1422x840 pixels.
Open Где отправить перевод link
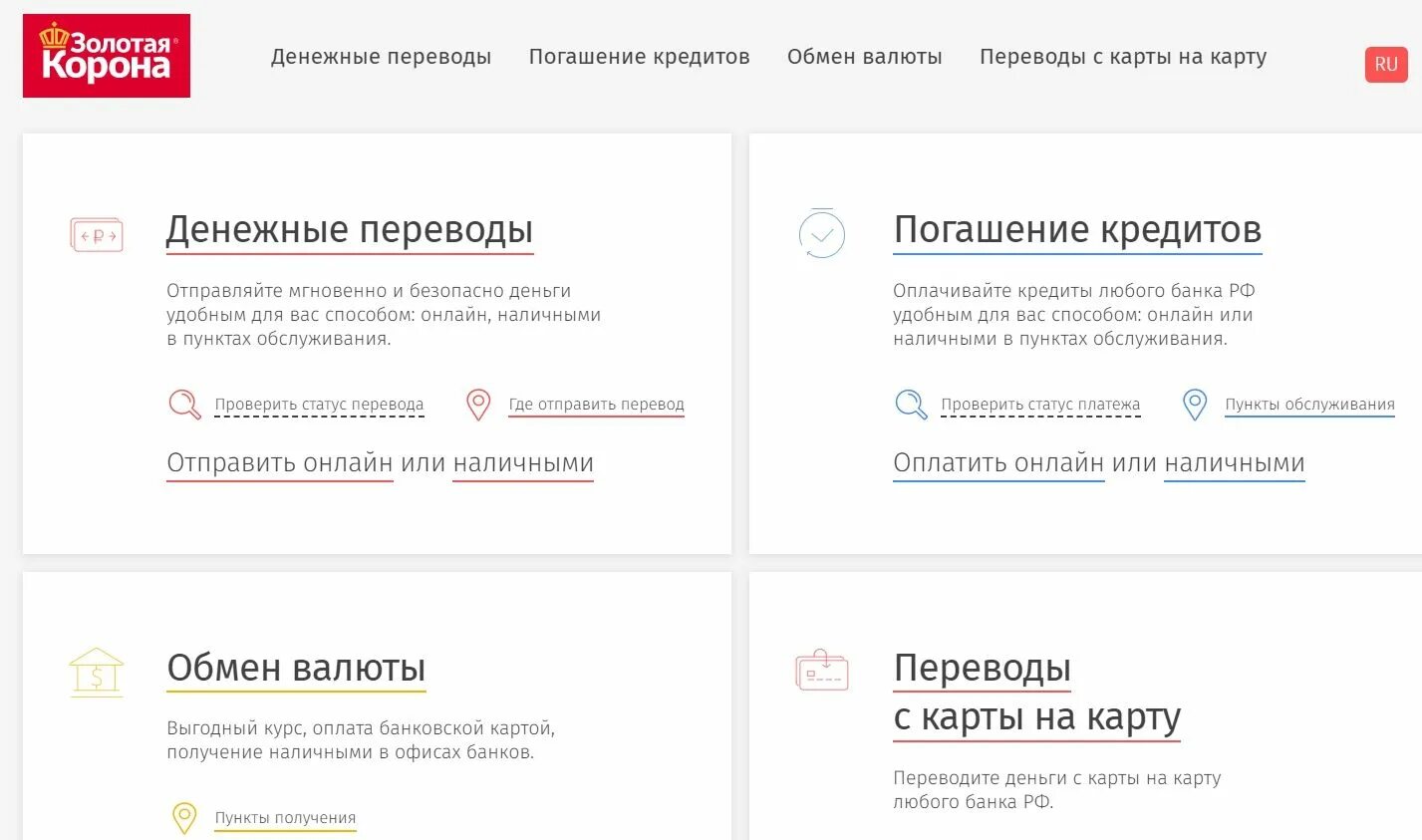tap(596, 405)
